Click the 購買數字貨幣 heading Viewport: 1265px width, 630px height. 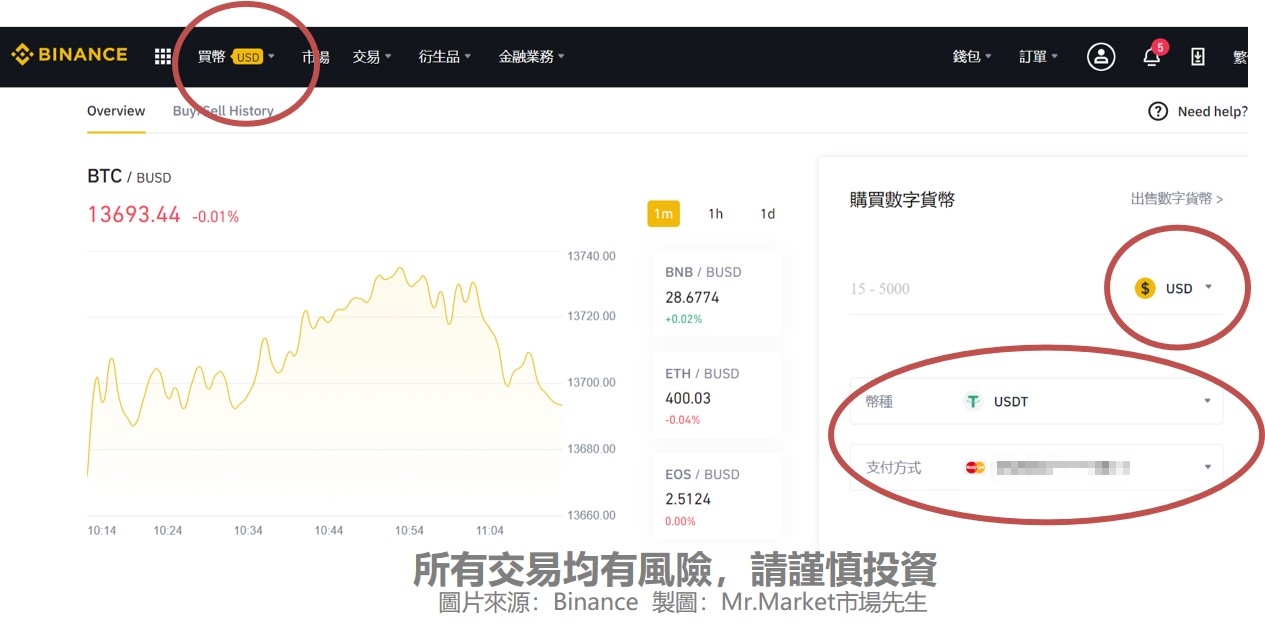pos(902,199)
